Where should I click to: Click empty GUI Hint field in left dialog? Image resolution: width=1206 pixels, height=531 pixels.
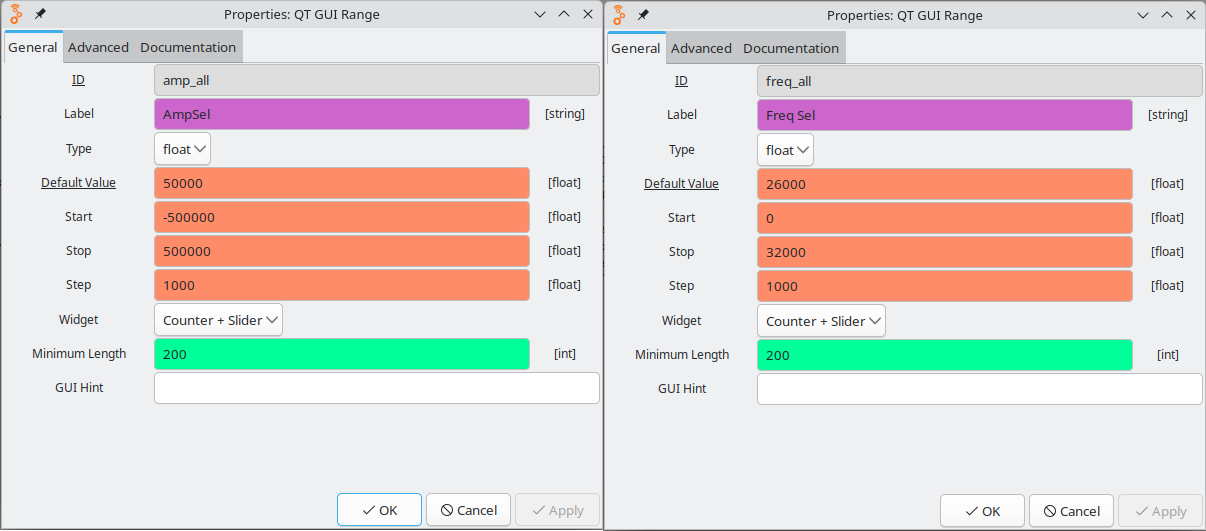tap(376, 388)
